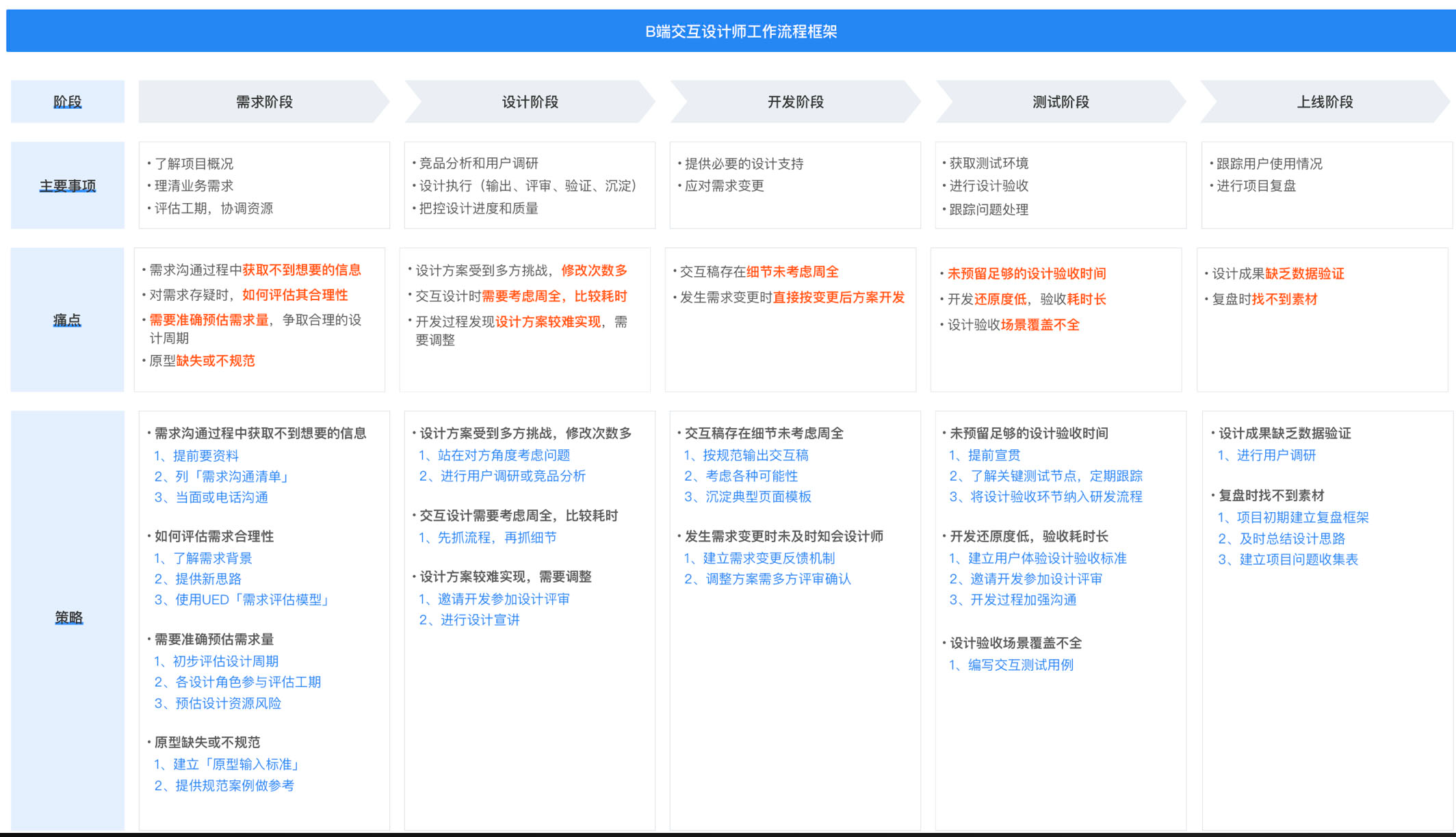Click strategy item '2、进行用户调研或竞品分析'
This screenshot has height=837, width=1456.
tap(502, 475)
